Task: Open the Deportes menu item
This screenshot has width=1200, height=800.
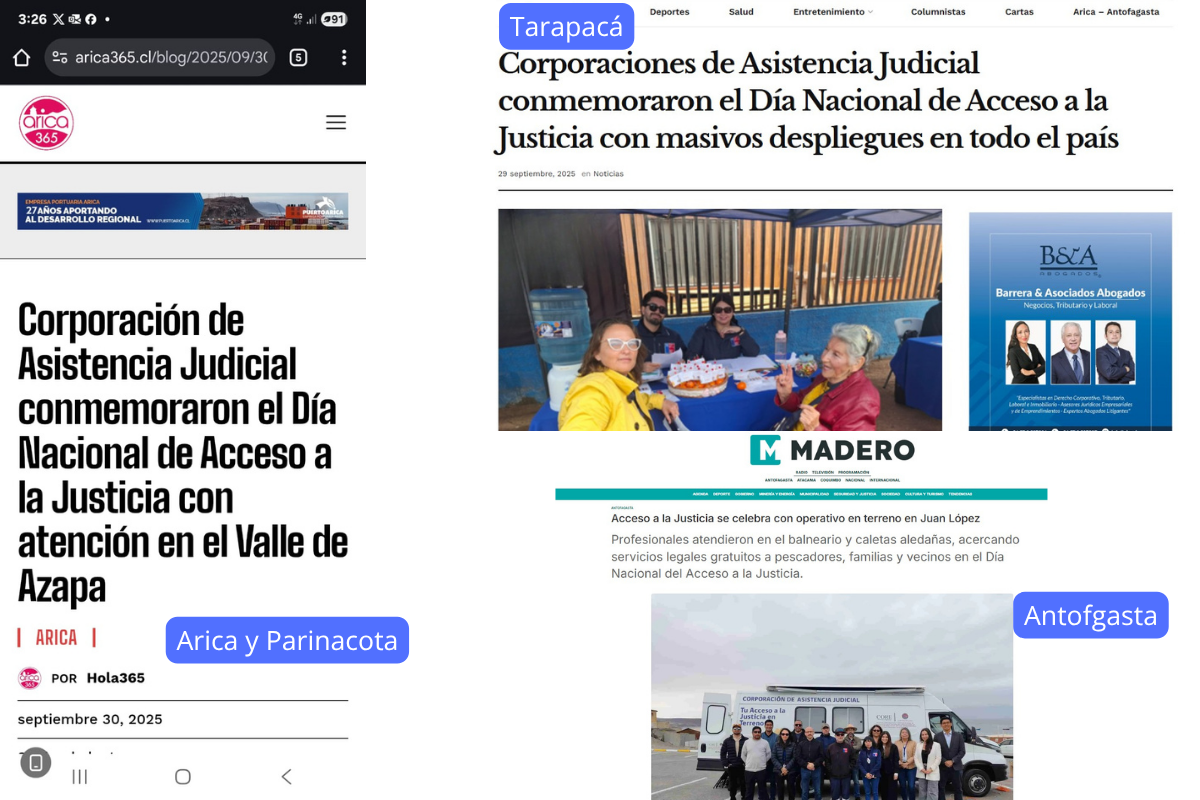Action: point(669,12)
